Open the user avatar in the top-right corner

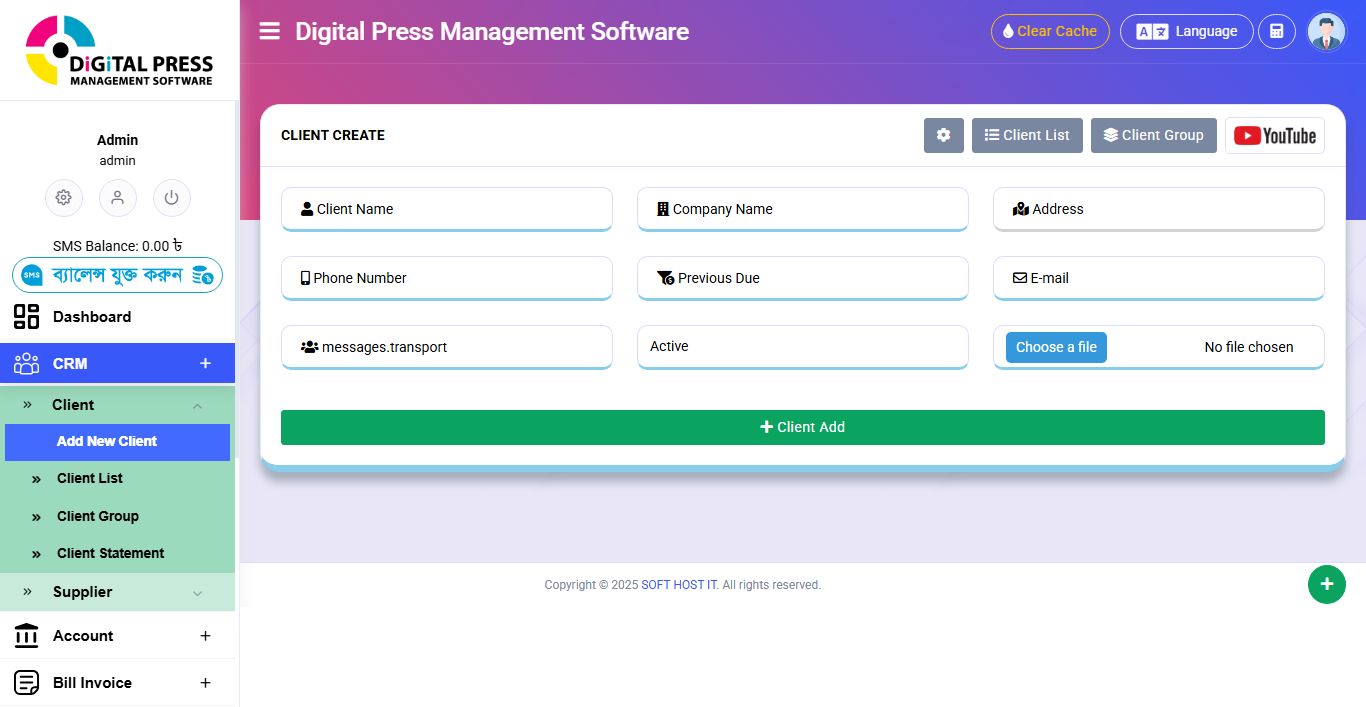click(x=1326, y=31)
